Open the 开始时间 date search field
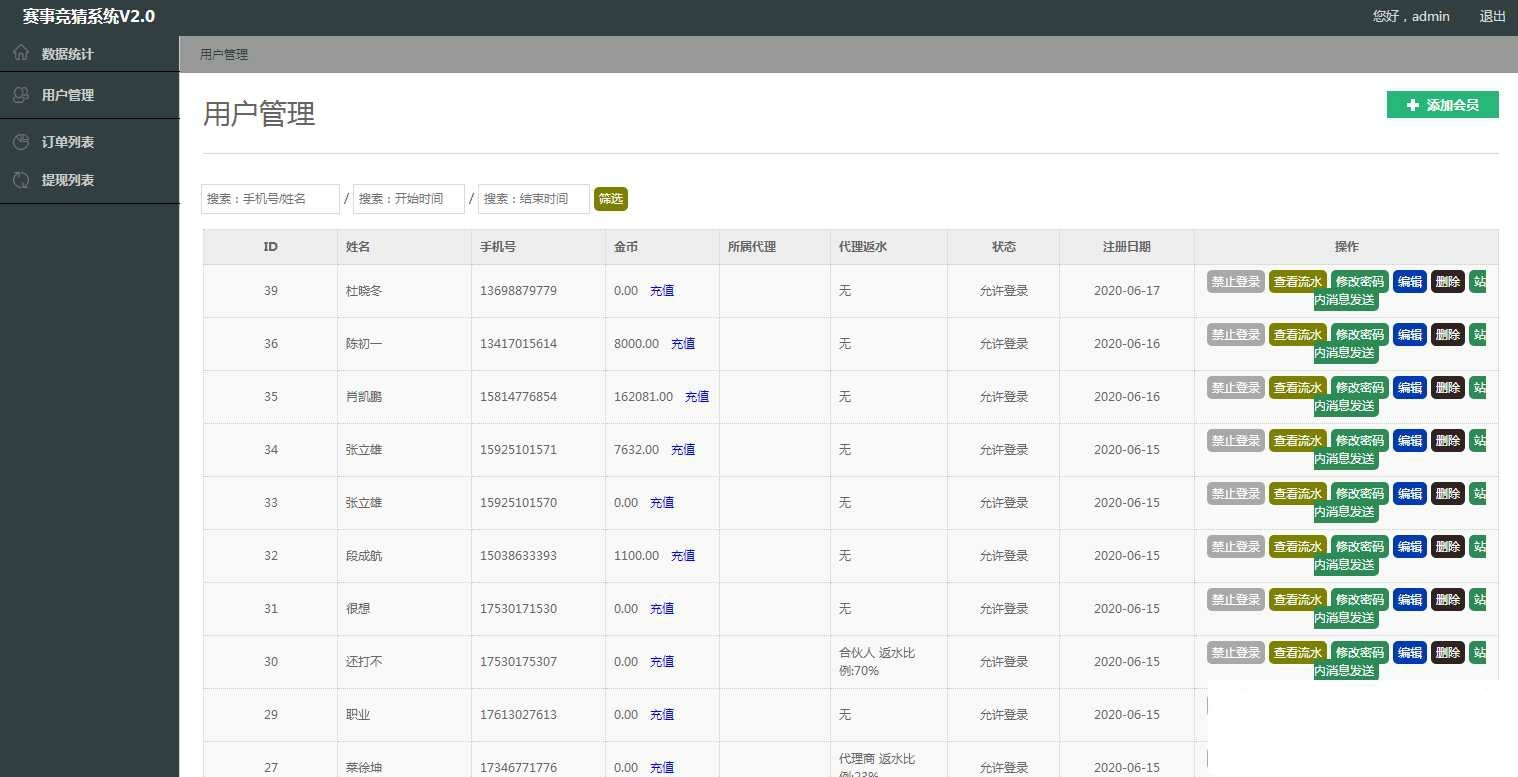This screenshot has width=1518, height=777. [408, 199]
